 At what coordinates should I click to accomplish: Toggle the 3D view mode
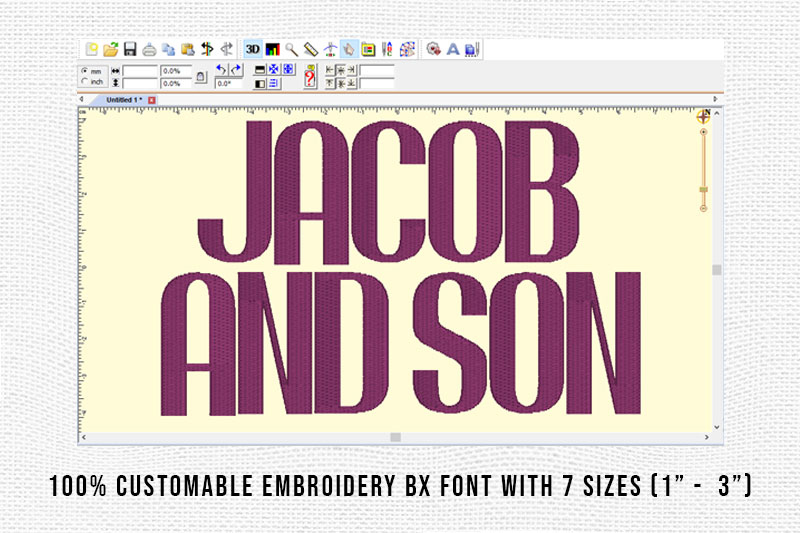tap(253, 49)
